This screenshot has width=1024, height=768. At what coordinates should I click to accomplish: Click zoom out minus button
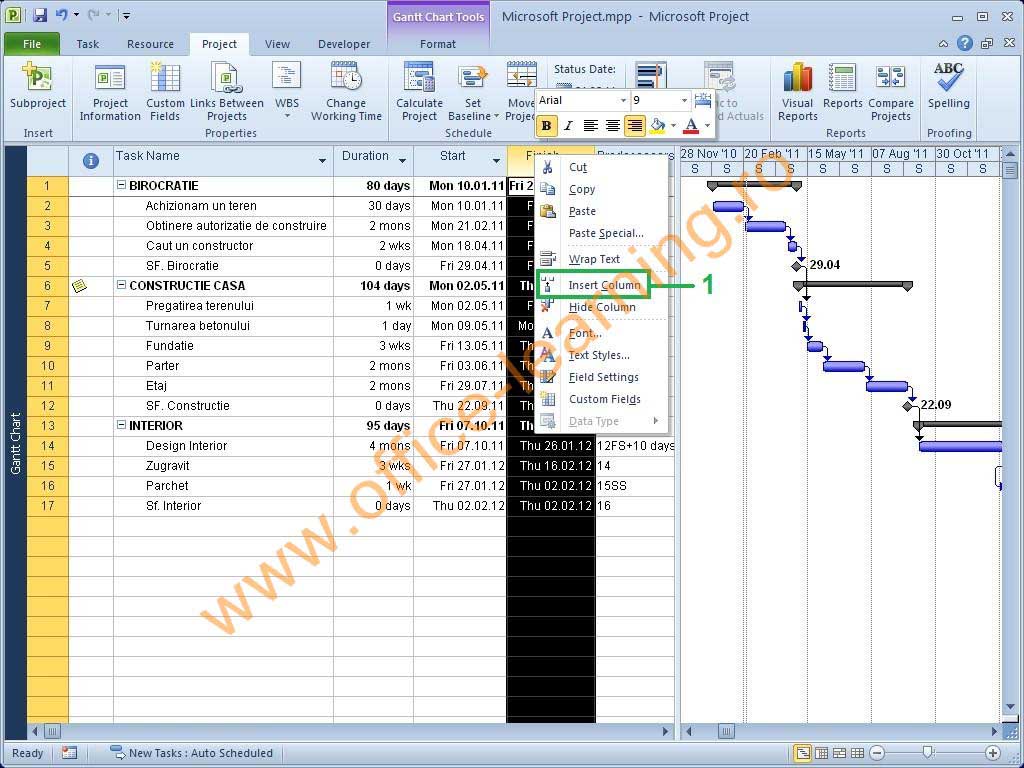click(878, 753)
